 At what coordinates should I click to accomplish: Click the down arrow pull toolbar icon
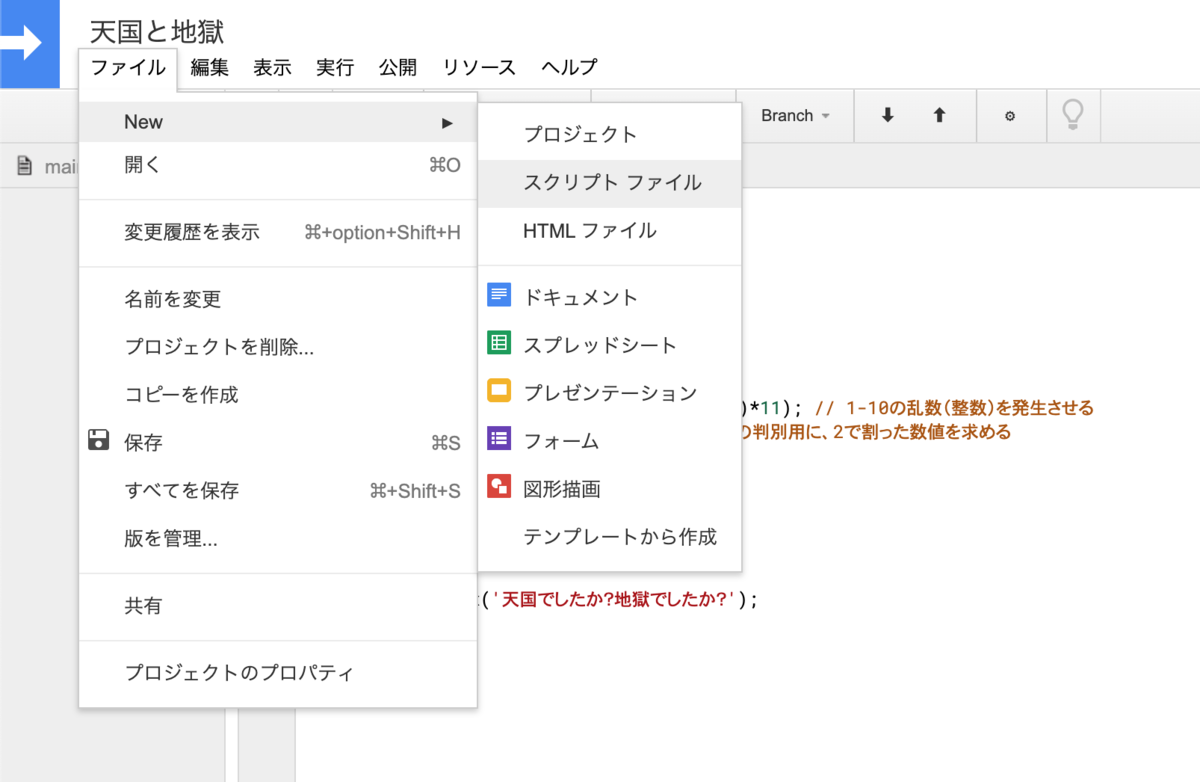point(887,116)
